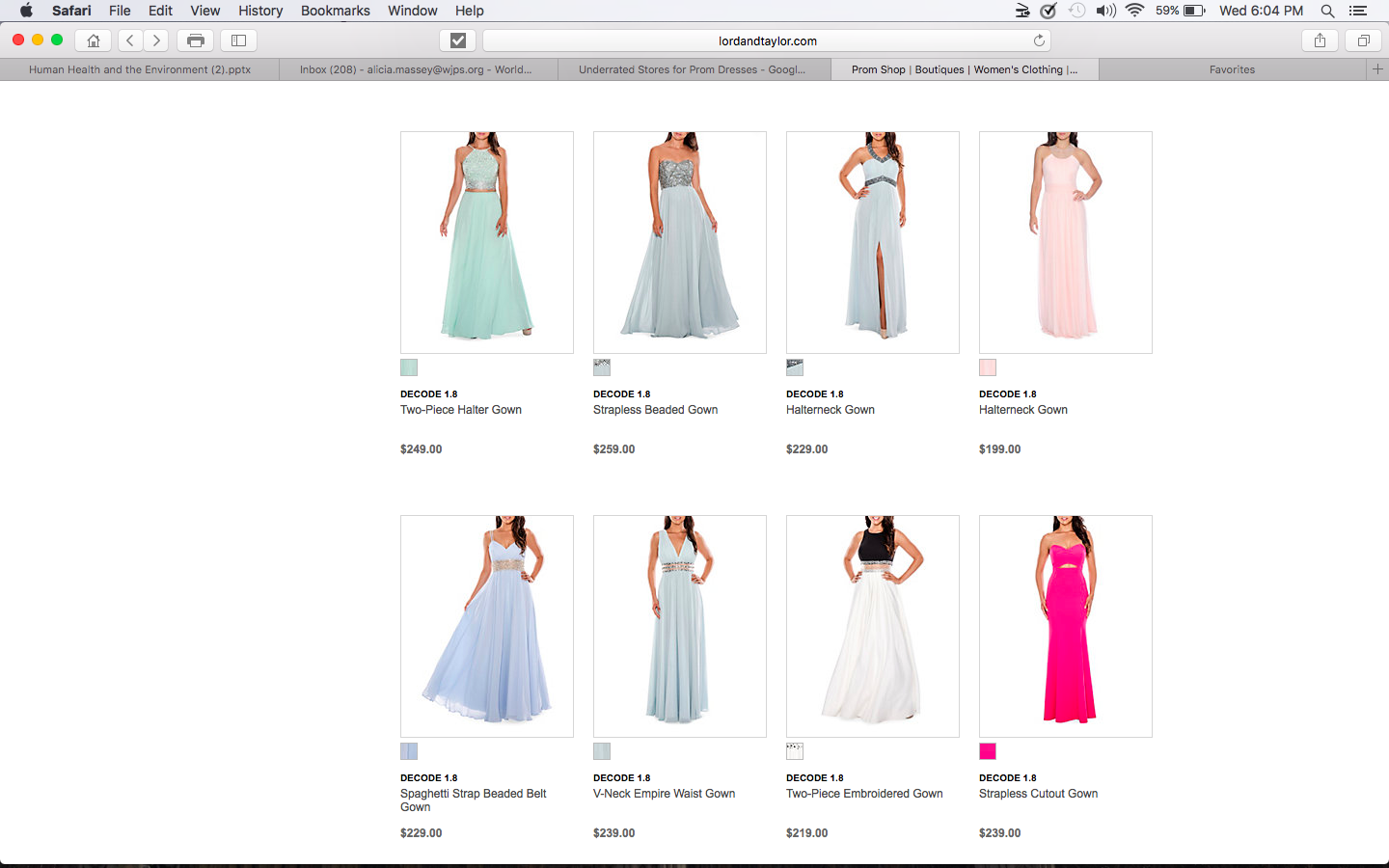Click the round checkmark menu bar icon
The width and height of the screenshot is (1389, 868).
[1049, 11]
